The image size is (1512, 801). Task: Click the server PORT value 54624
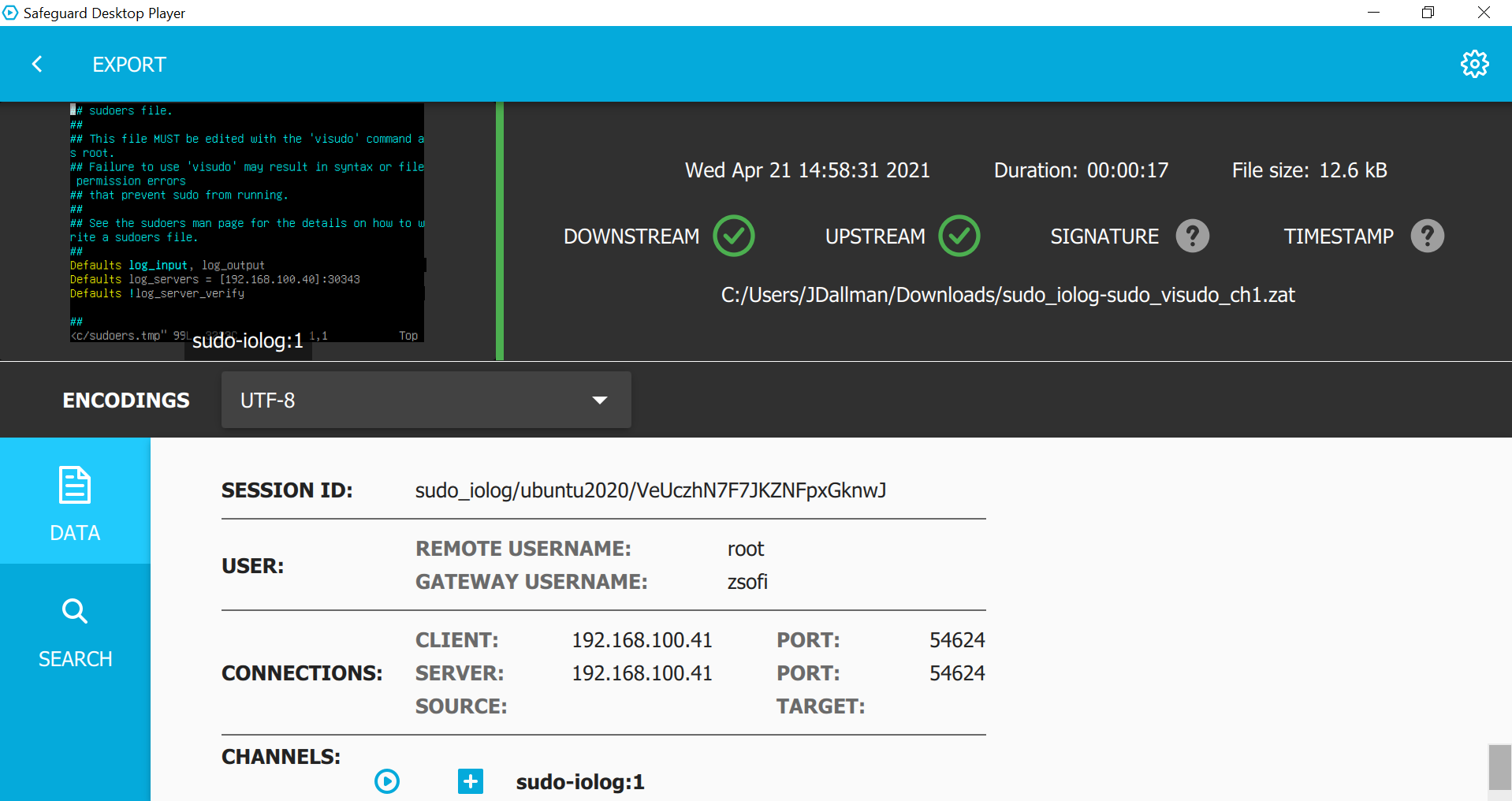click(x=957, y=673)
